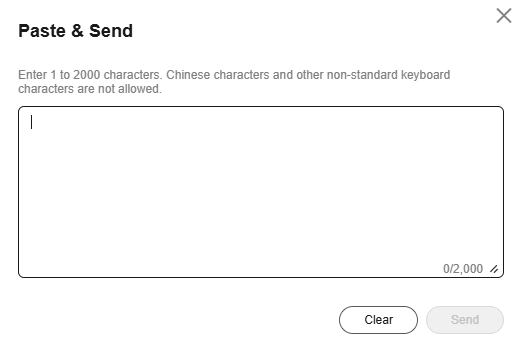Screen dimensions: 528x360
Task: Click the center of the large text field
Action: (x=261, y=192)
